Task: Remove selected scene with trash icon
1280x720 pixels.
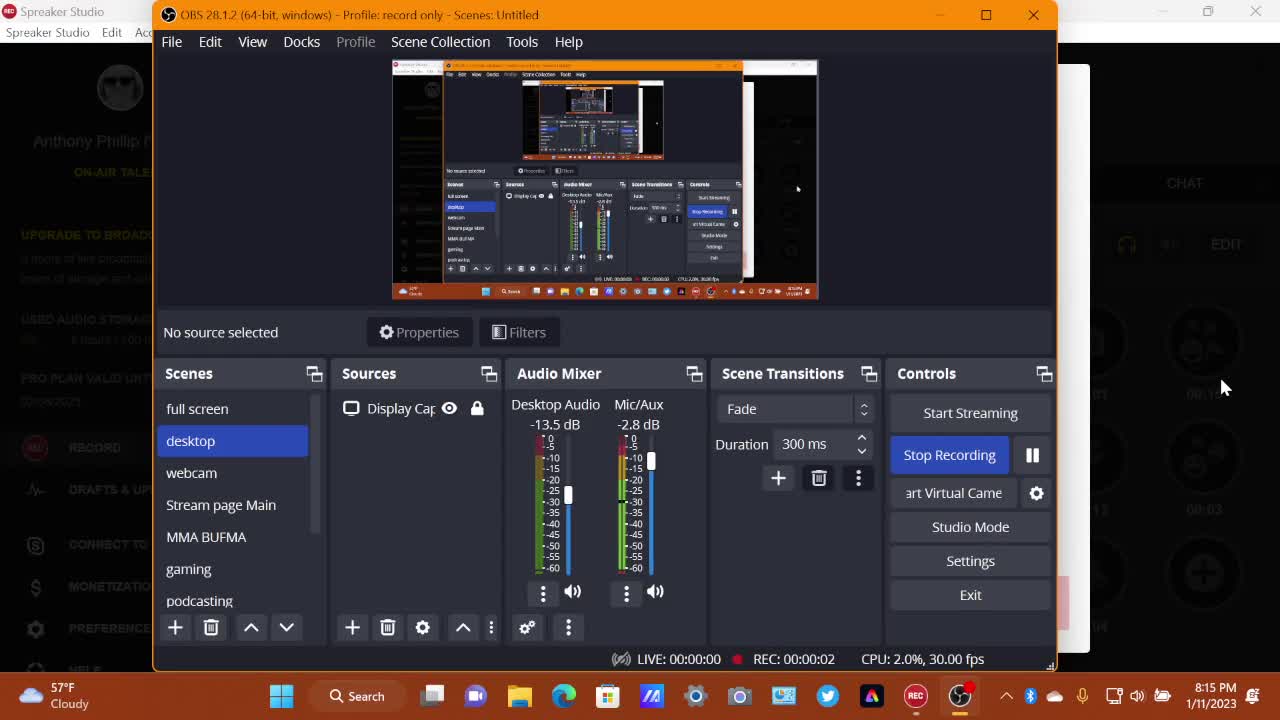Action: [211, 627]
